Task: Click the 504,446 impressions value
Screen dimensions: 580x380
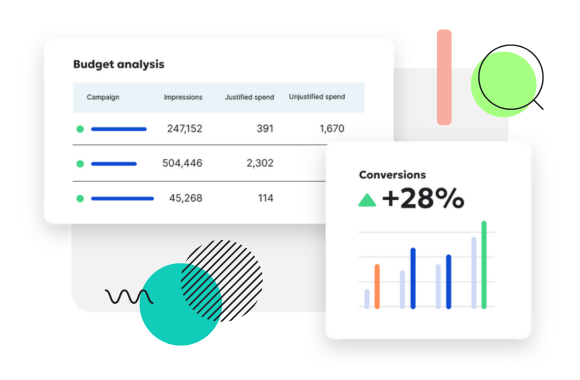Action: 182,163
